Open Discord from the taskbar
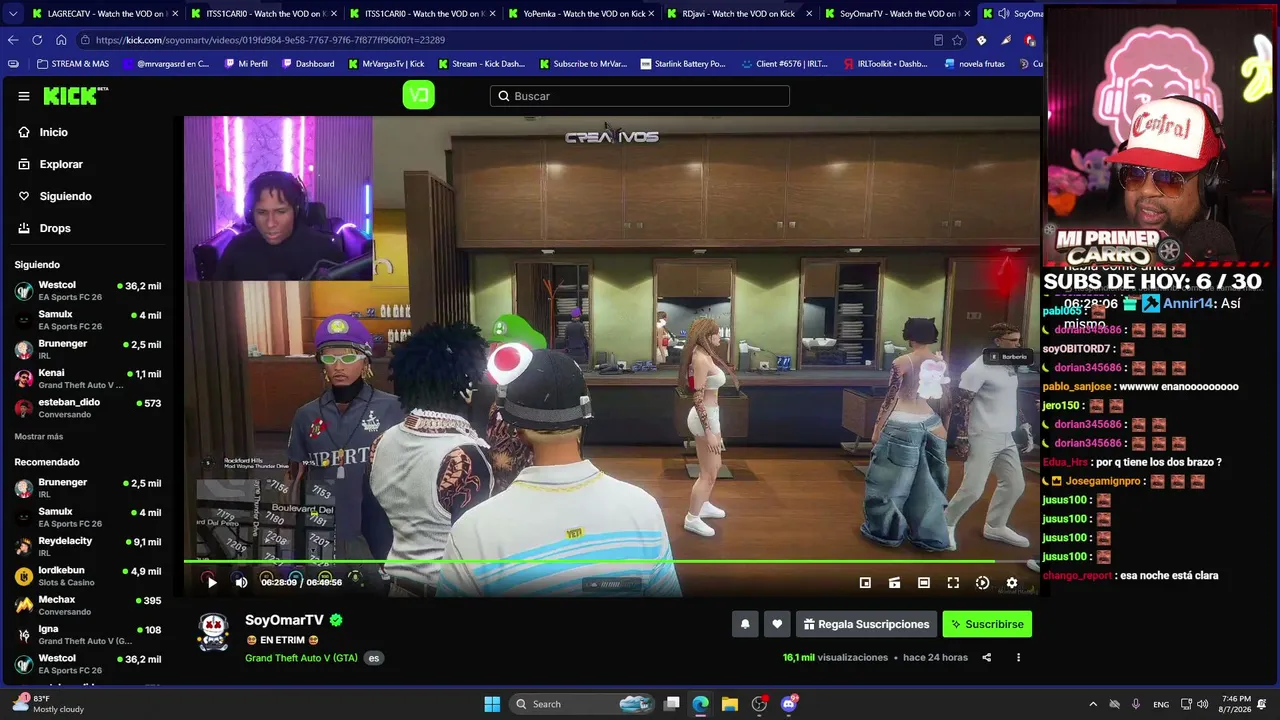Viewport: 1280px width, 720px height. [789, 704]
